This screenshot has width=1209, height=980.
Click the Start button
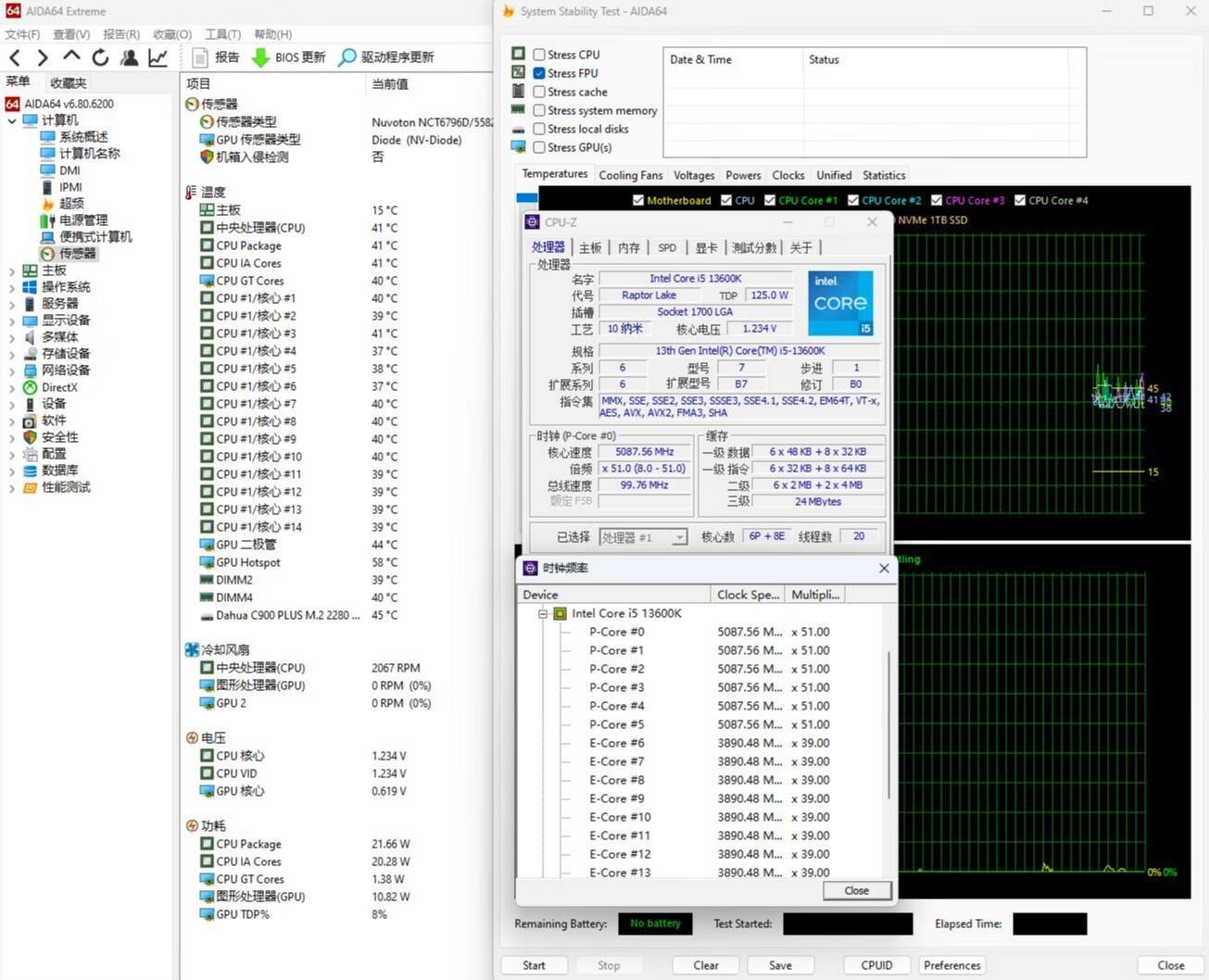(x=534, y=965)
